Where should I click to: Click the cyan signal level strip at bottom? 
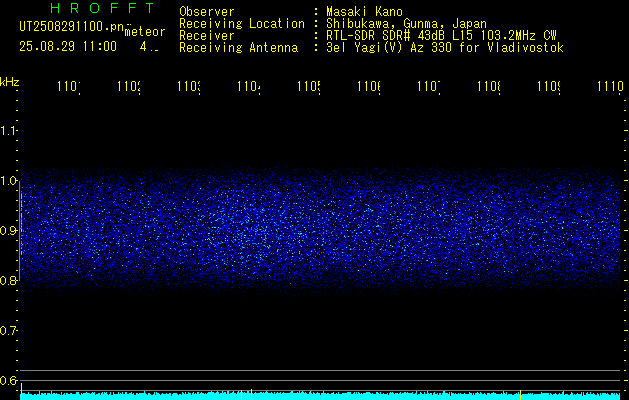click(320, 396)
